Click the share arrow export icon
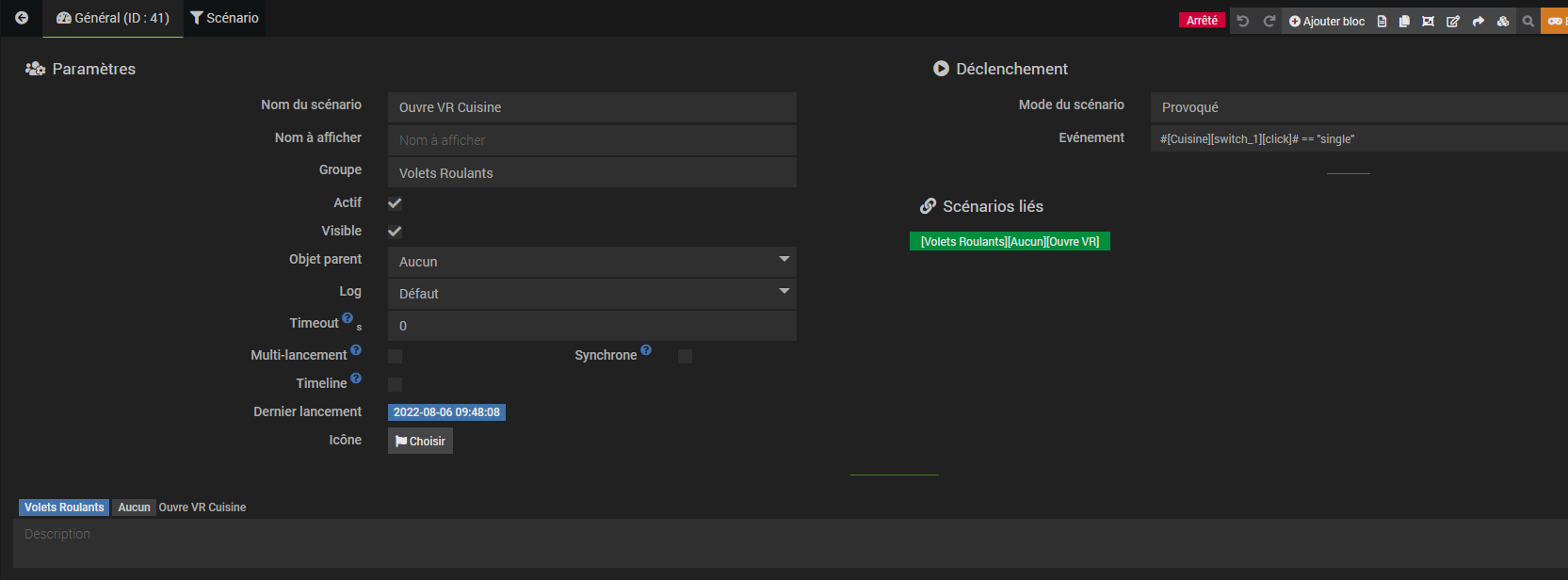Image resolution: width=1568 pixels, height=580 pixels. point(1478,21)
